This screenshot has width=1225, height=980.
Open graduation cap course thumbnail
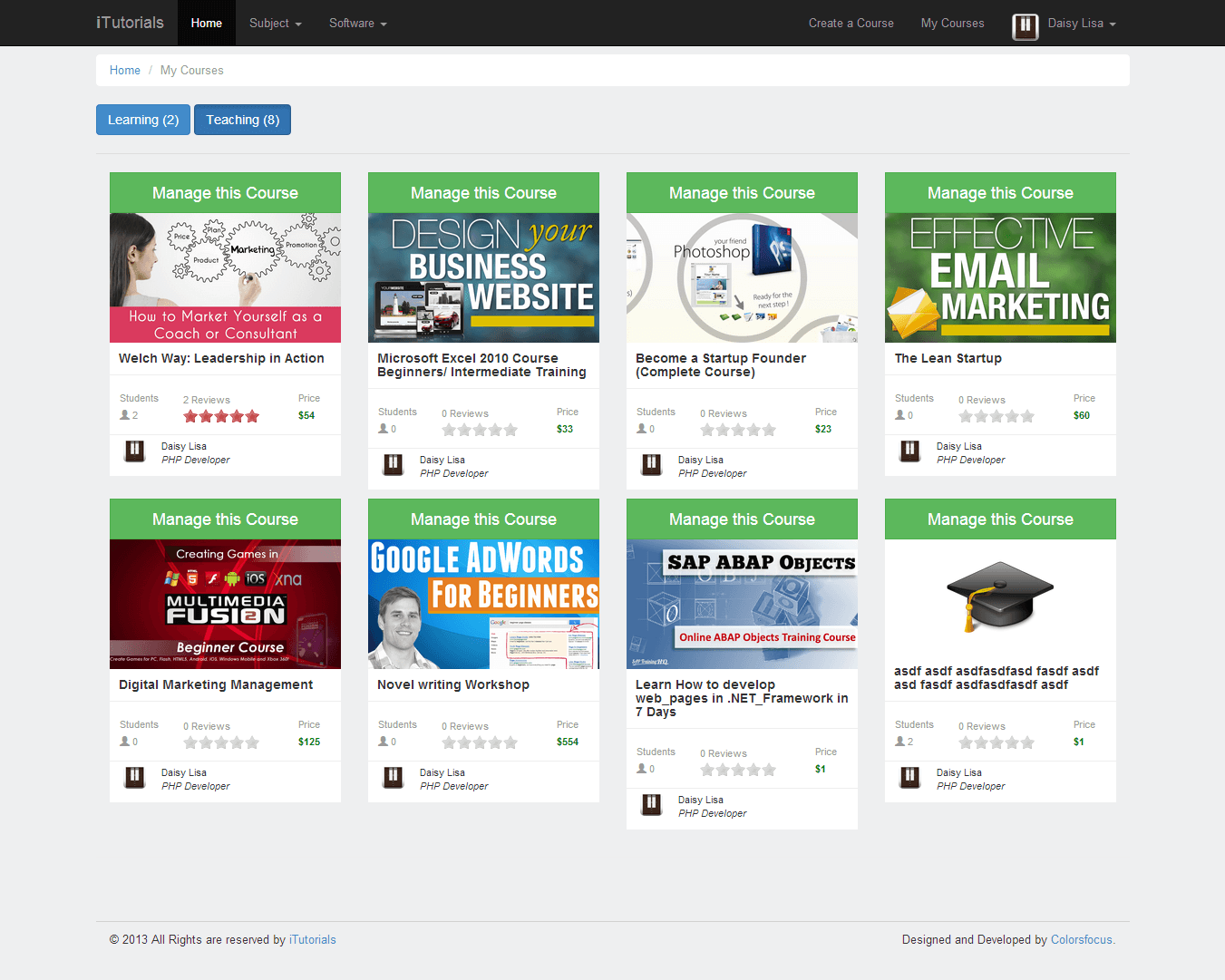1000,597
